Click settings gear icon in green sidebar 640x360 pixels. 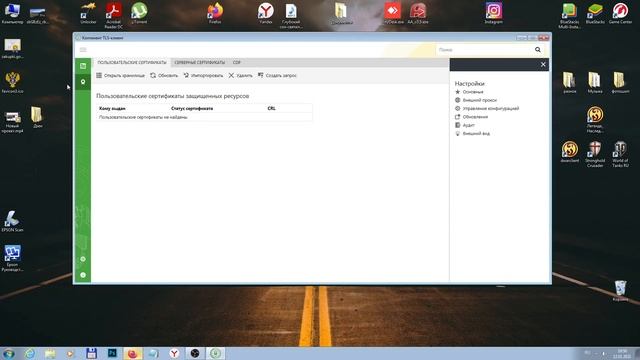pos(83,259)
